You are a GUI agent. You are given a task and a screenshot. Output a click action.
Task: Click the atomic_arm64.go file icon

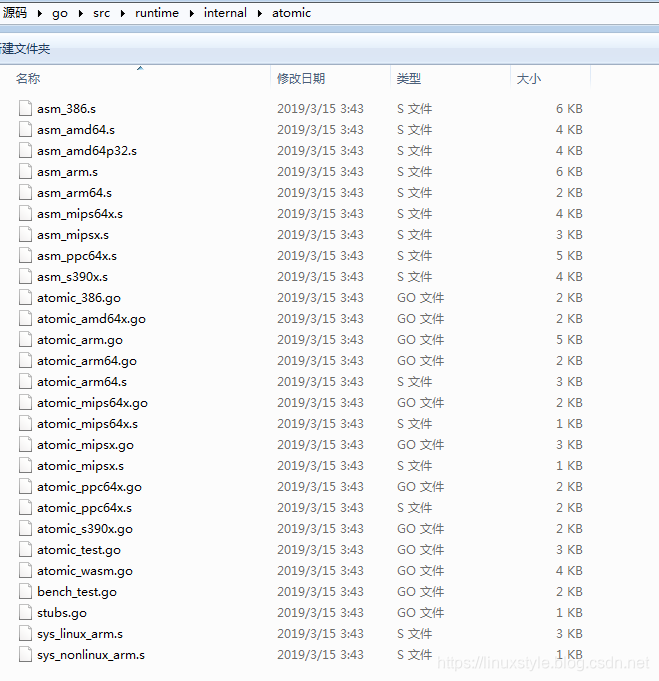[x=26, y=360]
